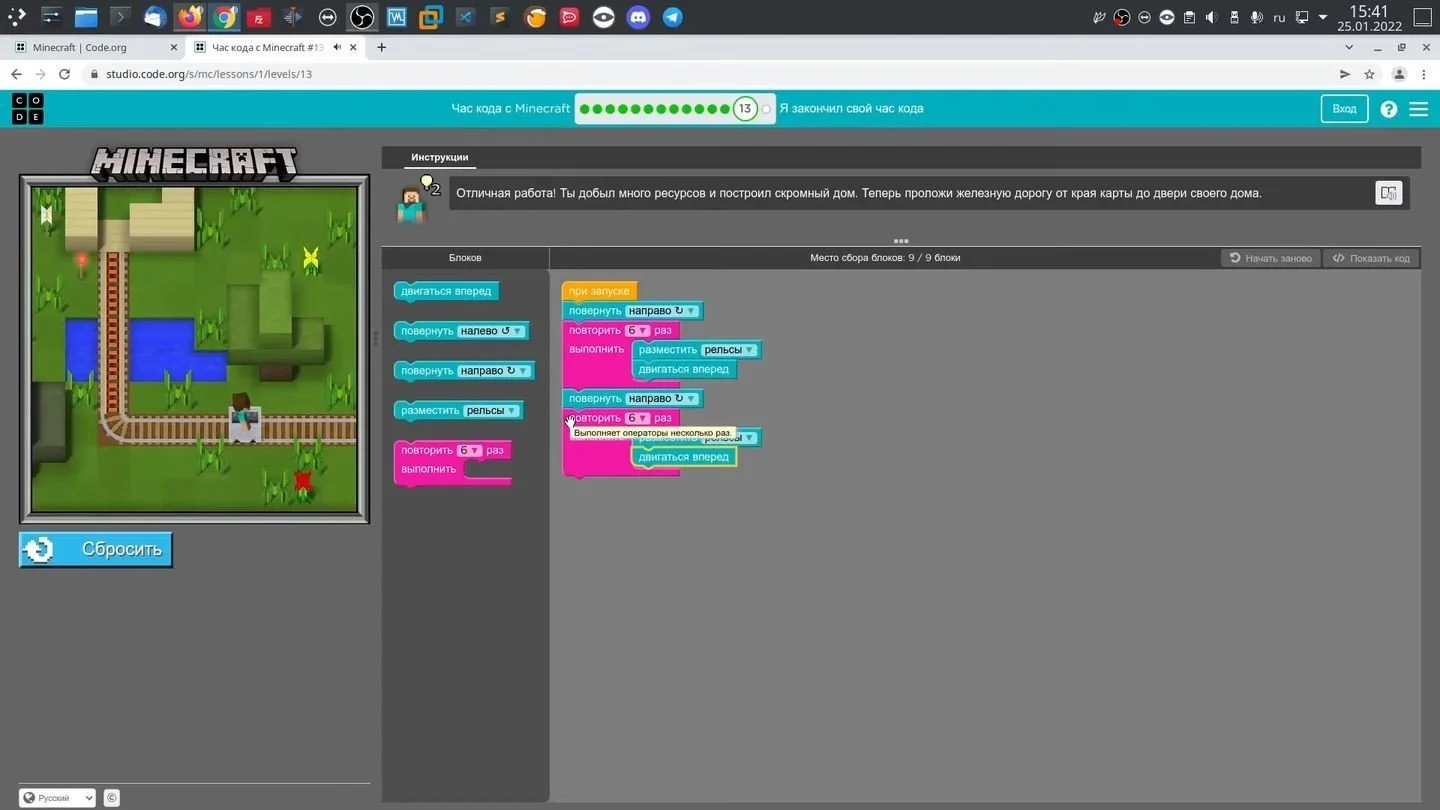Open OBS Studio from the taskbar
The image size is (1440, 810).
click(362, 17)
